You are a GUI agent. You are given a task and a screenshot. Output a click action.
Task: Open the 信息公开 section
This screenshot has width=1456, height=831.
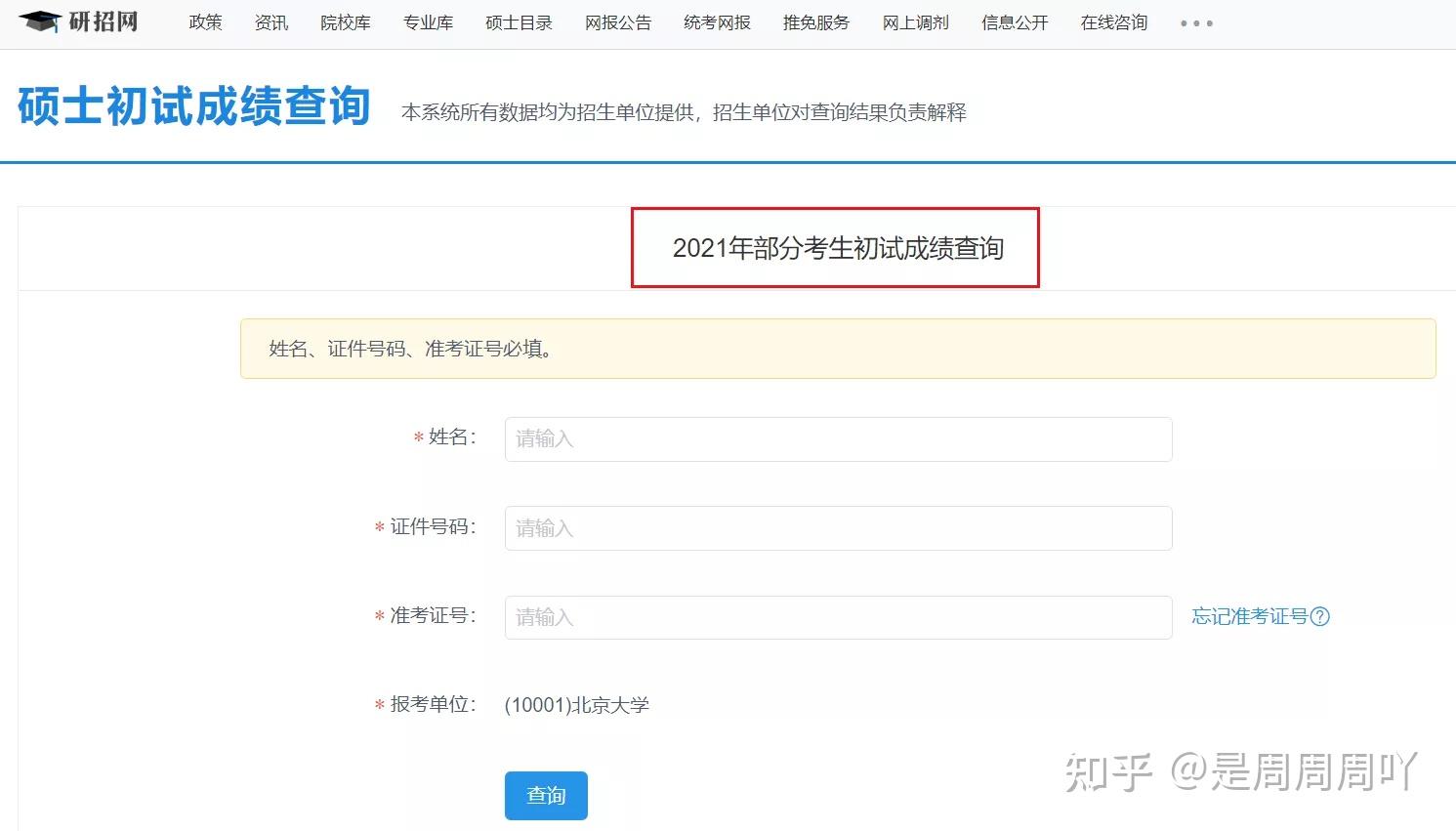pyautogui.click(x=1014, y=22)
